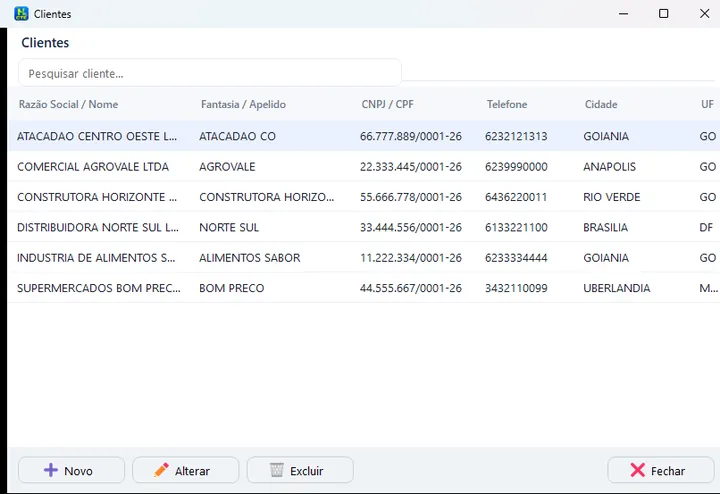Click the AGROVALE fantasia cell
This screenshot has height=494, width=720.
tap(227, 167)
